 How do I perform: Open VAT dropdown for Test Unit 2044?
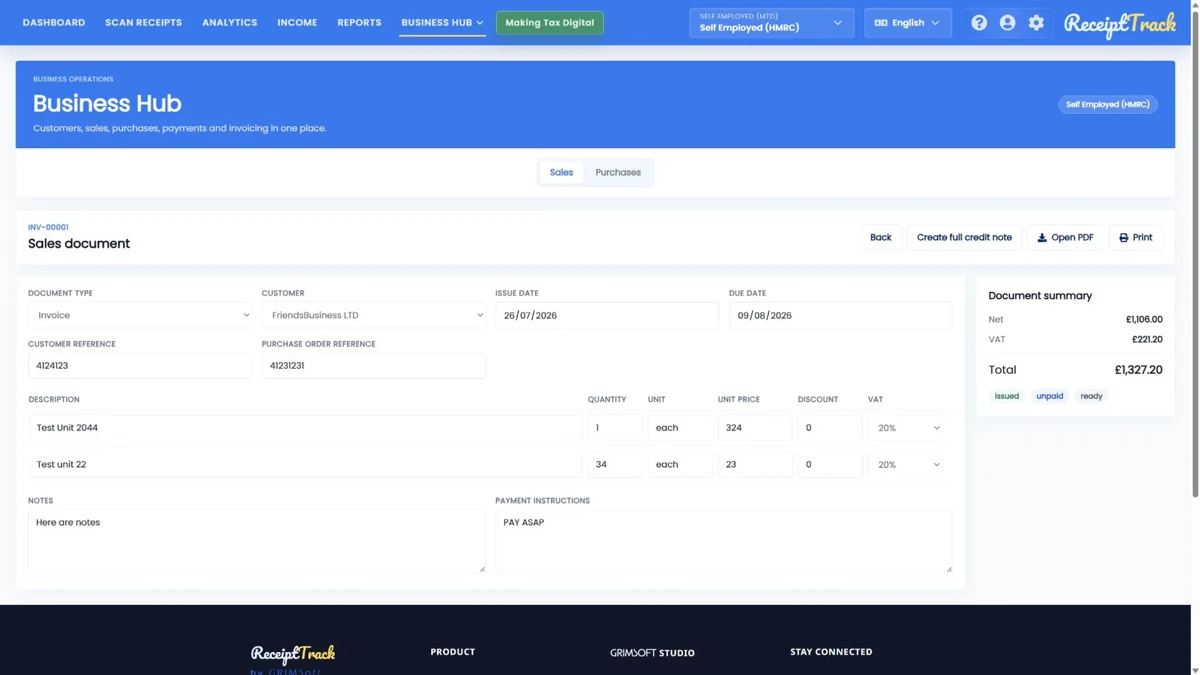tap(908, 428)
